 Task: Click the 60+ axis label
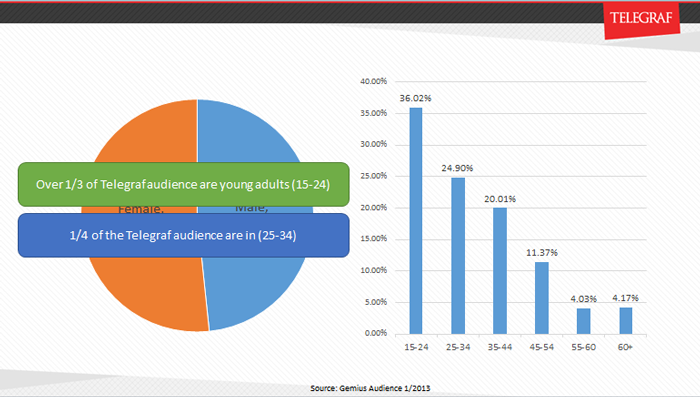point(625,347)
